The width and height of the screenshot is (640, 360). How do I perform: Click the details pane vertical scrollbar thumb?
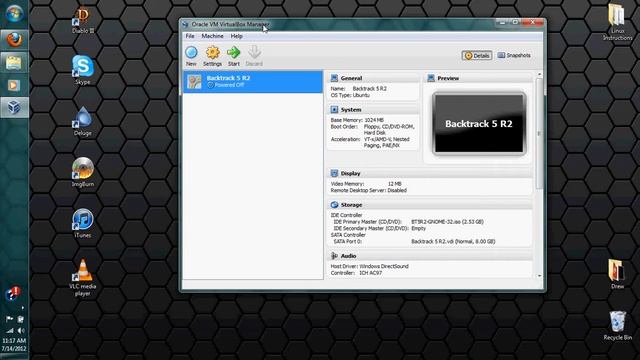click(x=540, y=133)
